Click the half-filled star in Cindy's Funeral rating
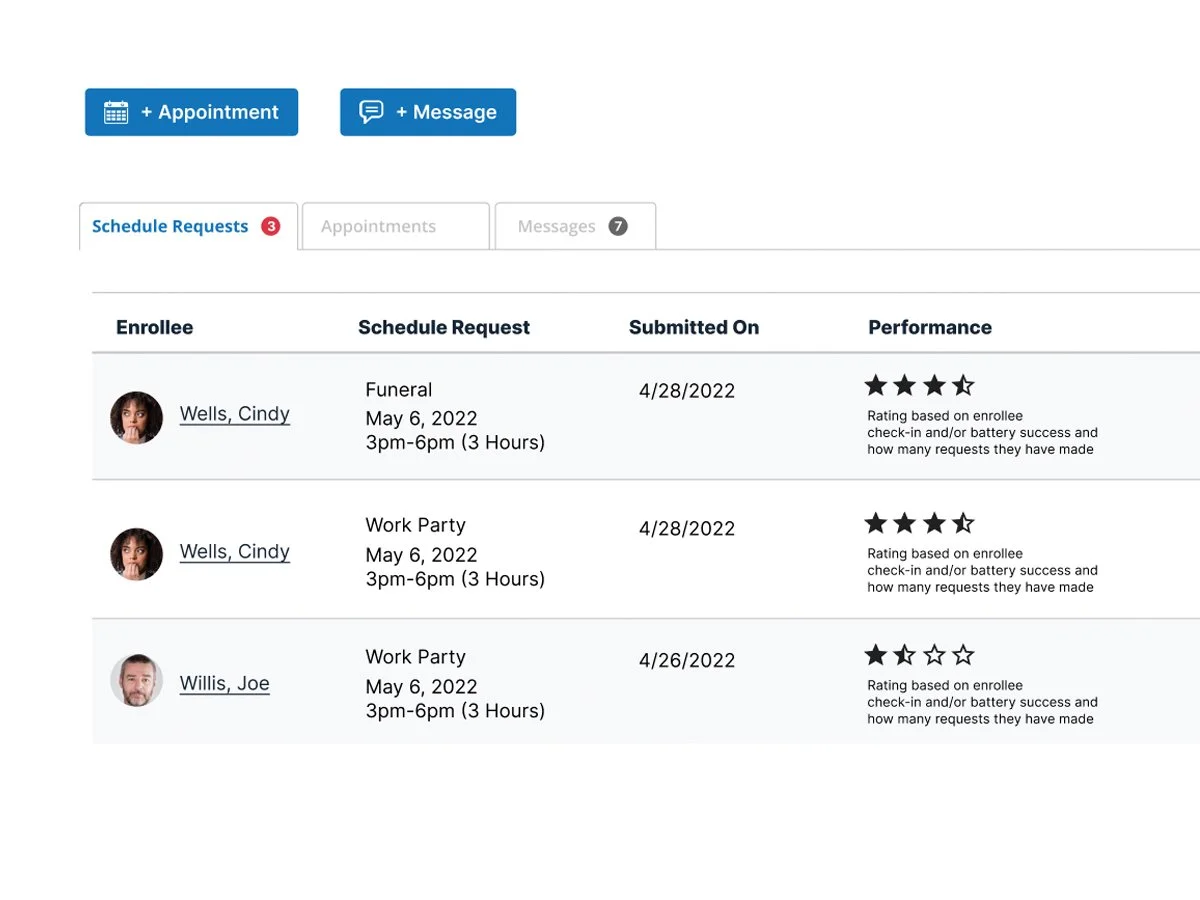The height and width of the screenshot is (900, 1200). [963, 384]
